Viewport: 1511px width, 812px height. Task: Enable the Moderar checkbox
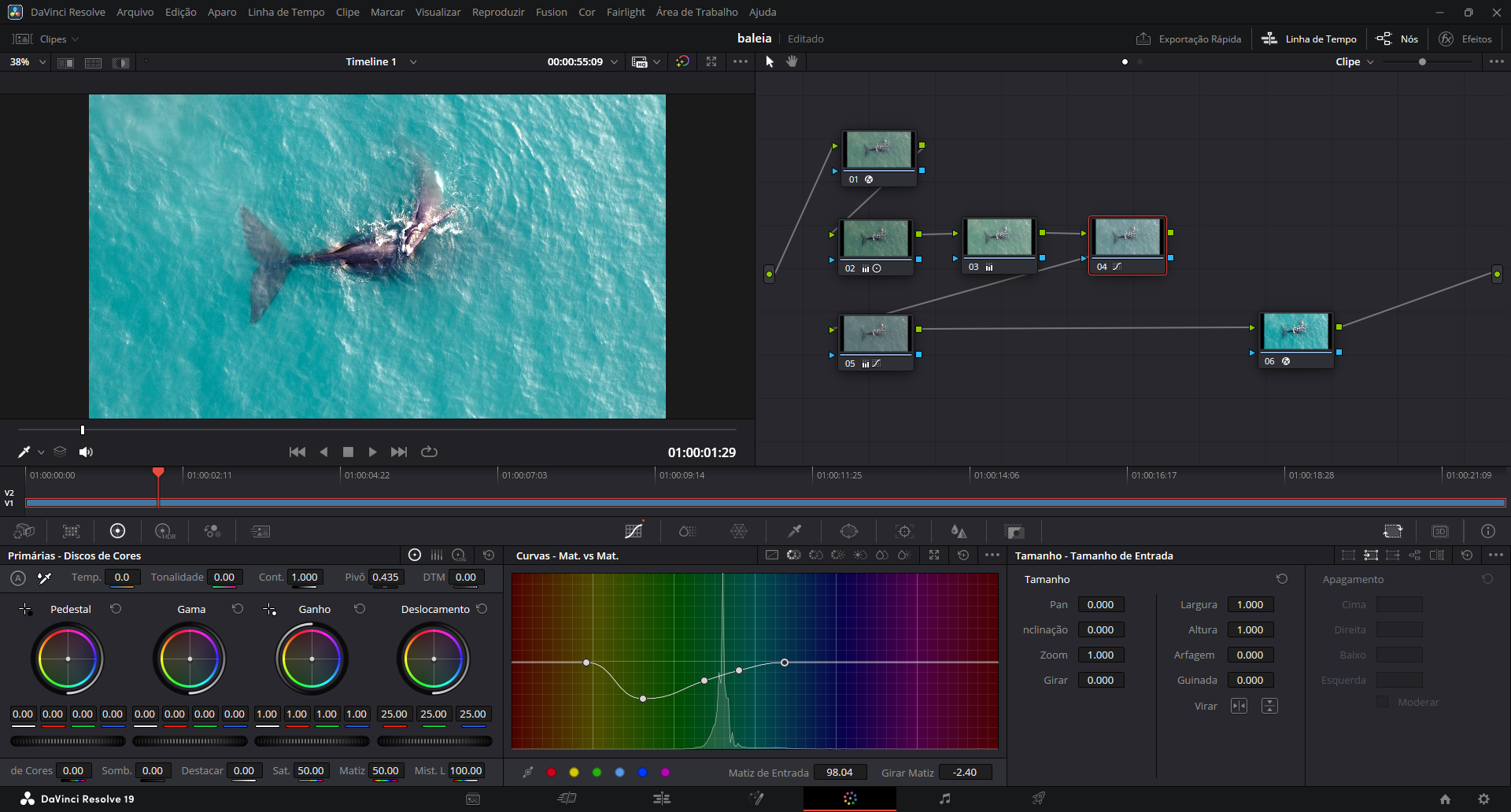tap(1382, 702)
